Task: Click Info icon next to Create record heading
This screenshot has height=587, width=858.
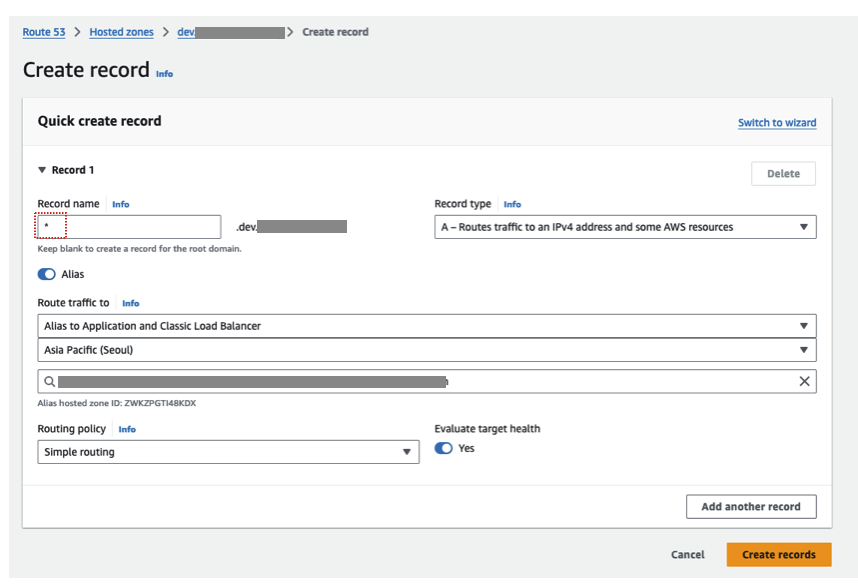Action: (164, 74)
